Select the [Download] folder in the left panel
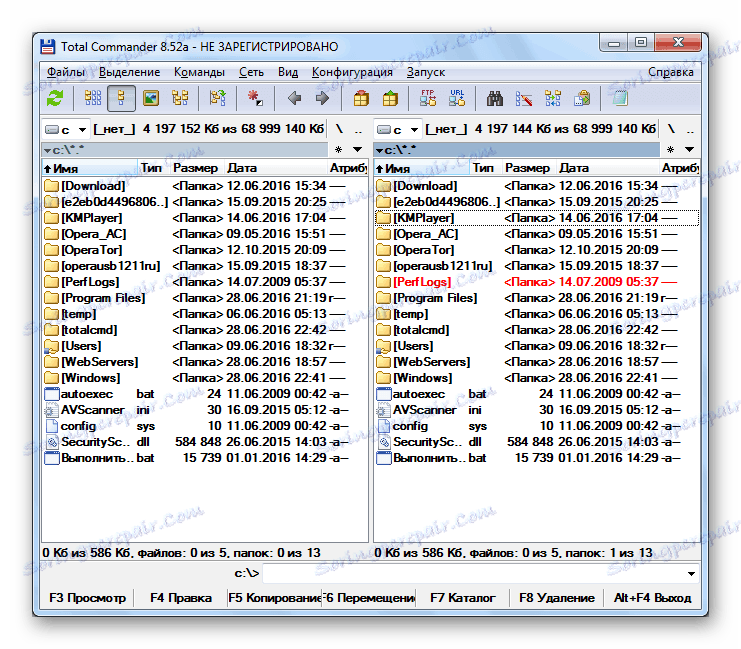The image size is (741, 649). pos(205,186)
